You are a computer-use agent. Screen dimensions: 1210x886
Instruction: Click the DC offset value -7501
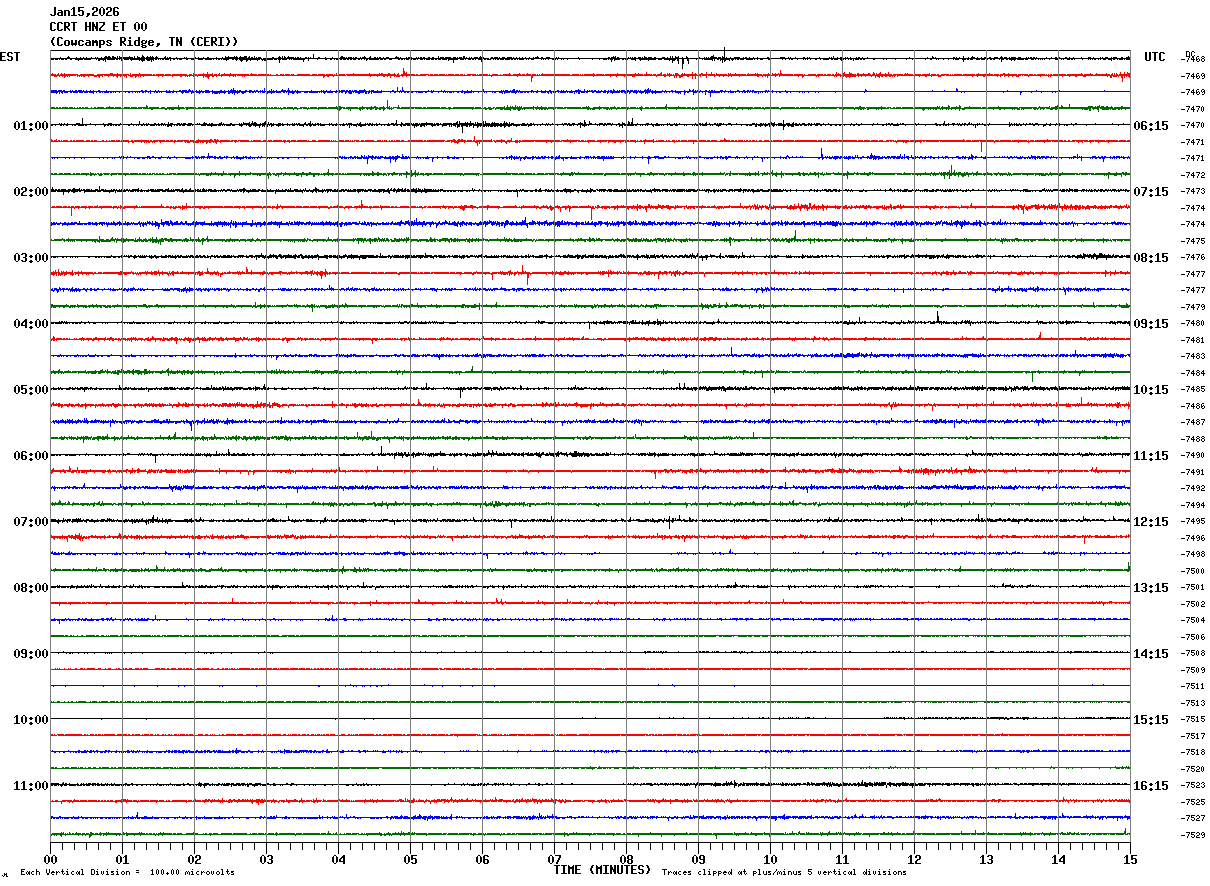tap(1193, 587)
